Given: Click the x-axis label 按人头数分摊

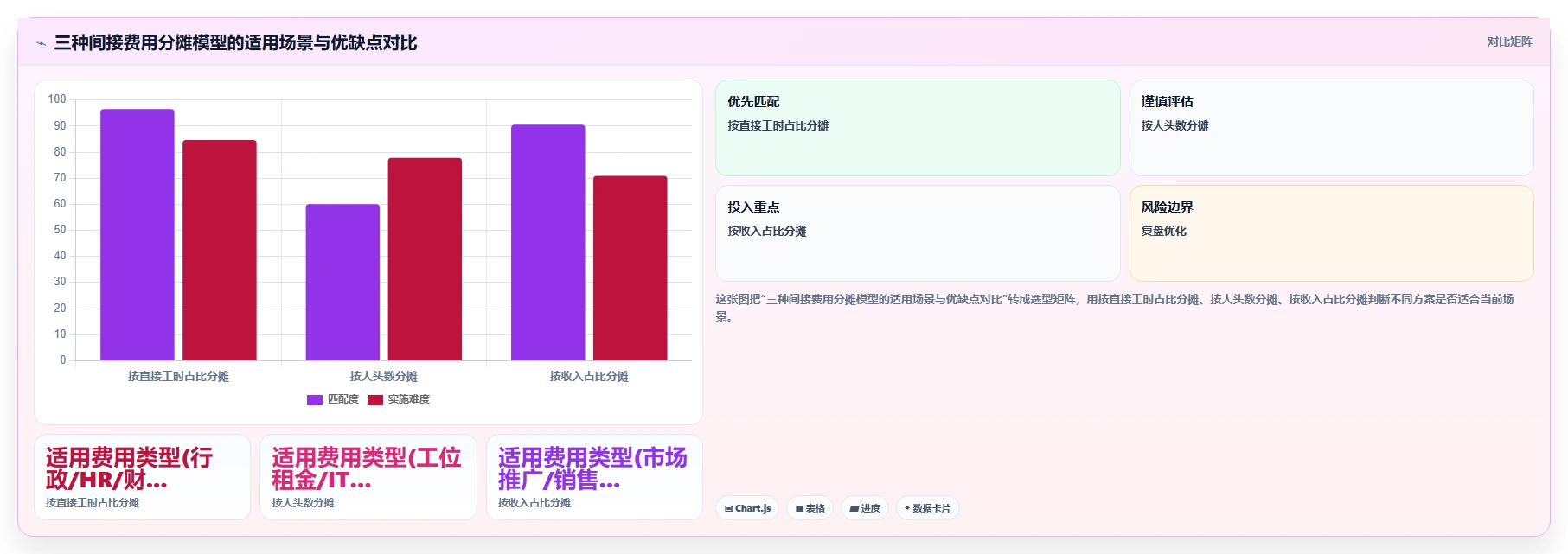Looking at the screenshot, I should tap(383, 376).
